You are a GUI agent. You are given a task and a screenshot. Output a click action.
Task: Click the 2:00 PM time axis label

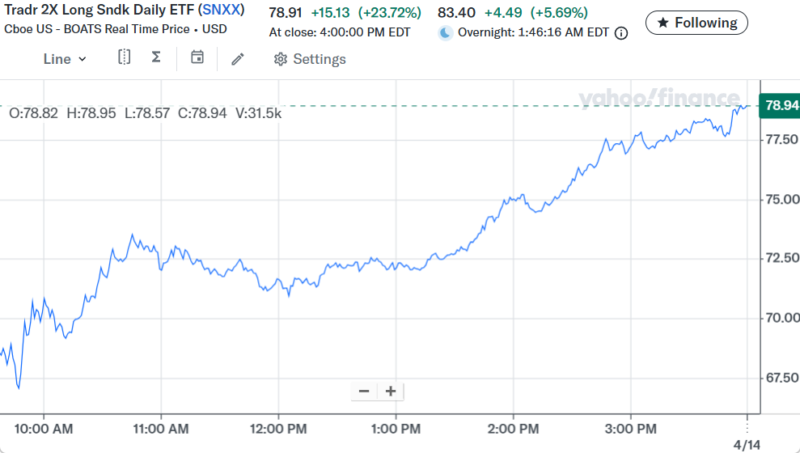[x=513, y=429]
